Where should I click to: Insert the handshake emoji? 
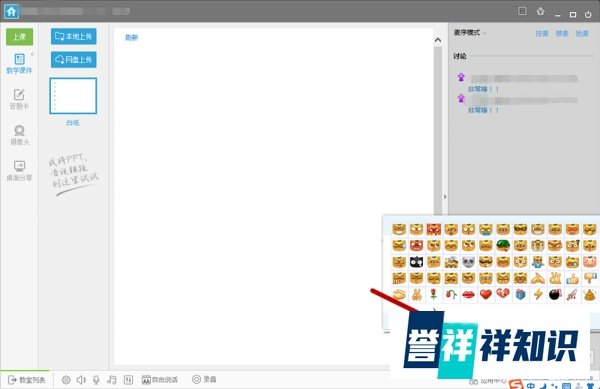click(x=399, y=295)
